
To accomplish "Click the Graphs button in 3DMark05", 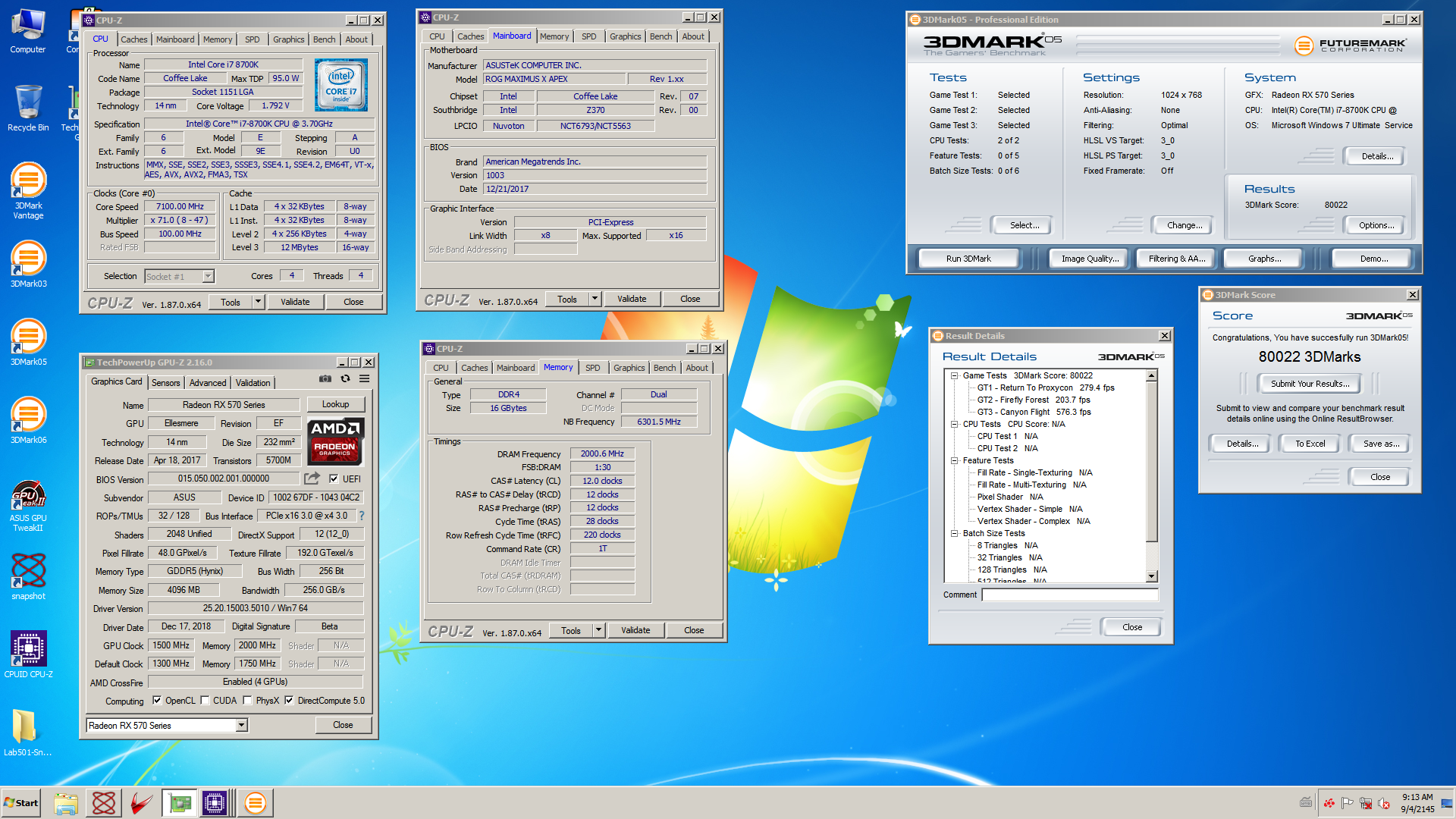I will pyautogui.click(x=1264, y=259).
